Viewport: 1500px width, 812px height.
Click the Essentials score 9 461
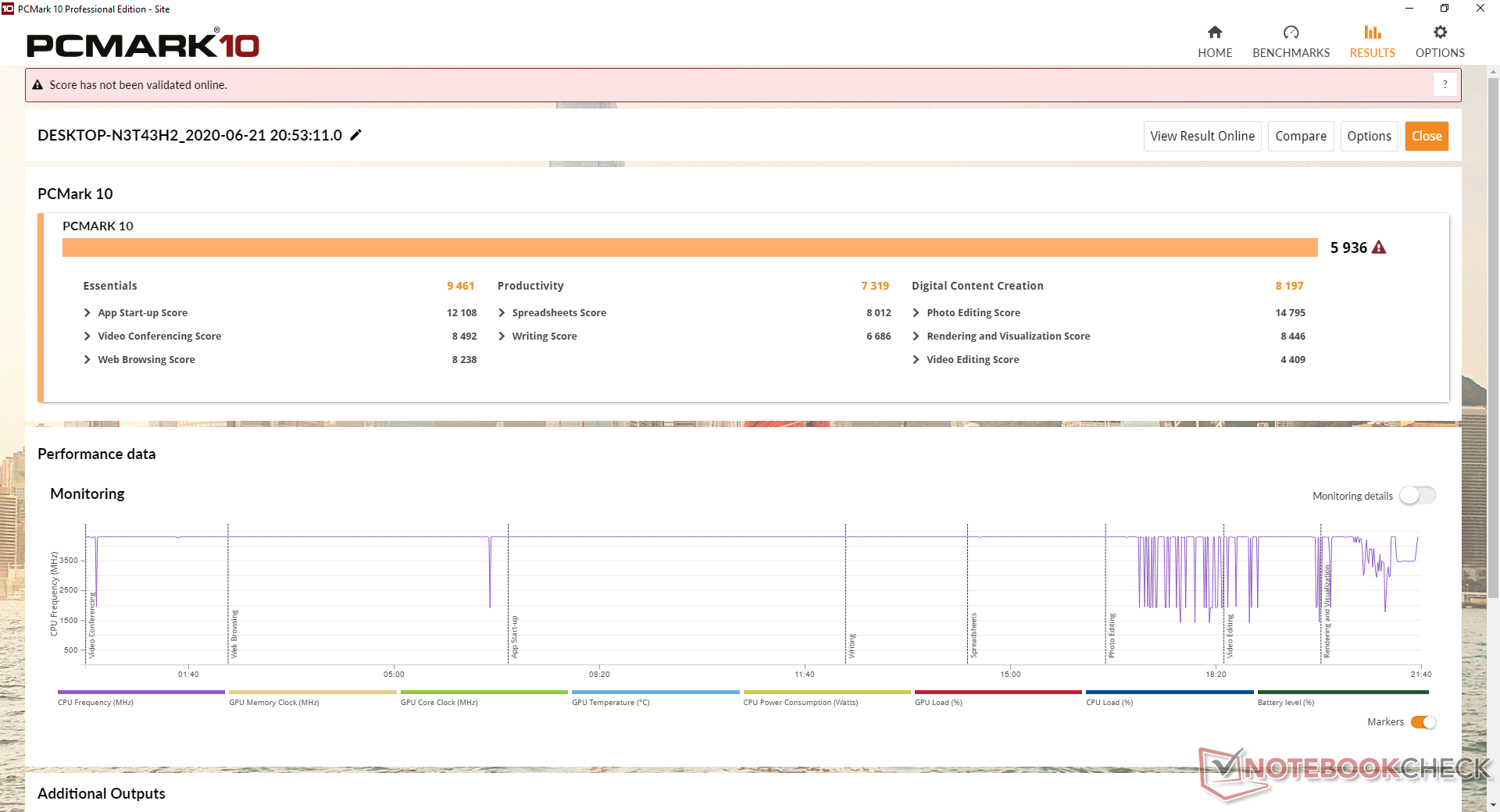pos(461,286)
